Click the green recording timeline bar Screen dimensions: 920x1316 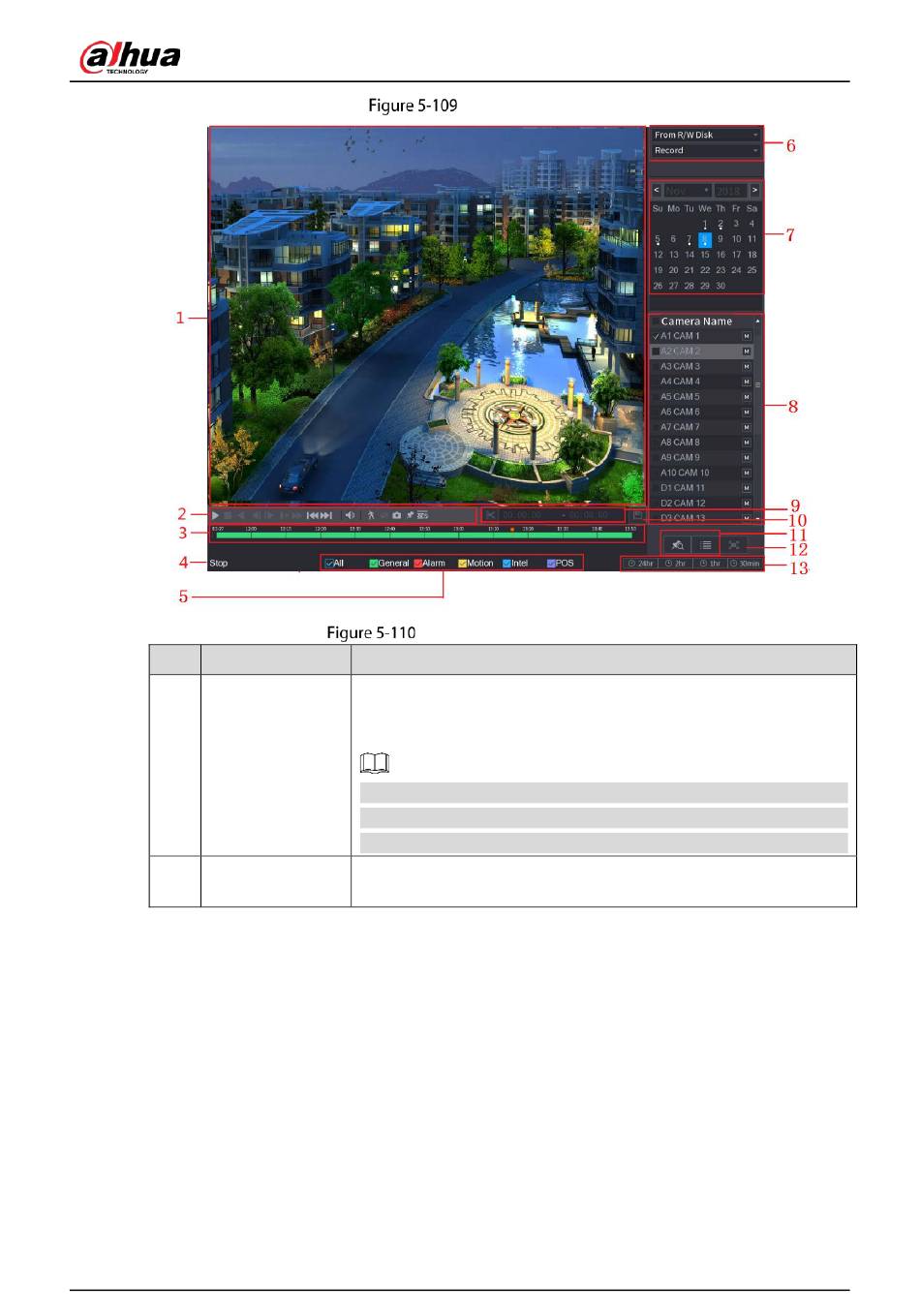point(424,535)
